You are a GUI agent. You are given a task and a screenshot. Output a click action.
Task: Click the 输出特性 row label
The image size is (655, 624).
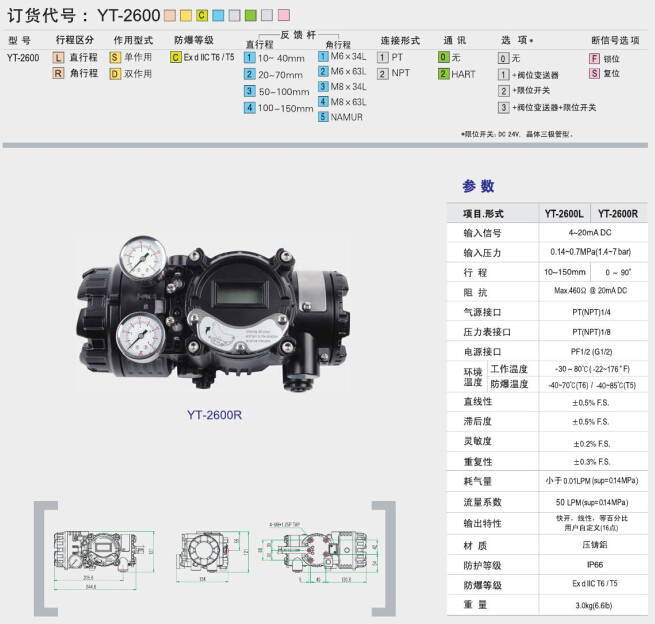pos(482,523)
